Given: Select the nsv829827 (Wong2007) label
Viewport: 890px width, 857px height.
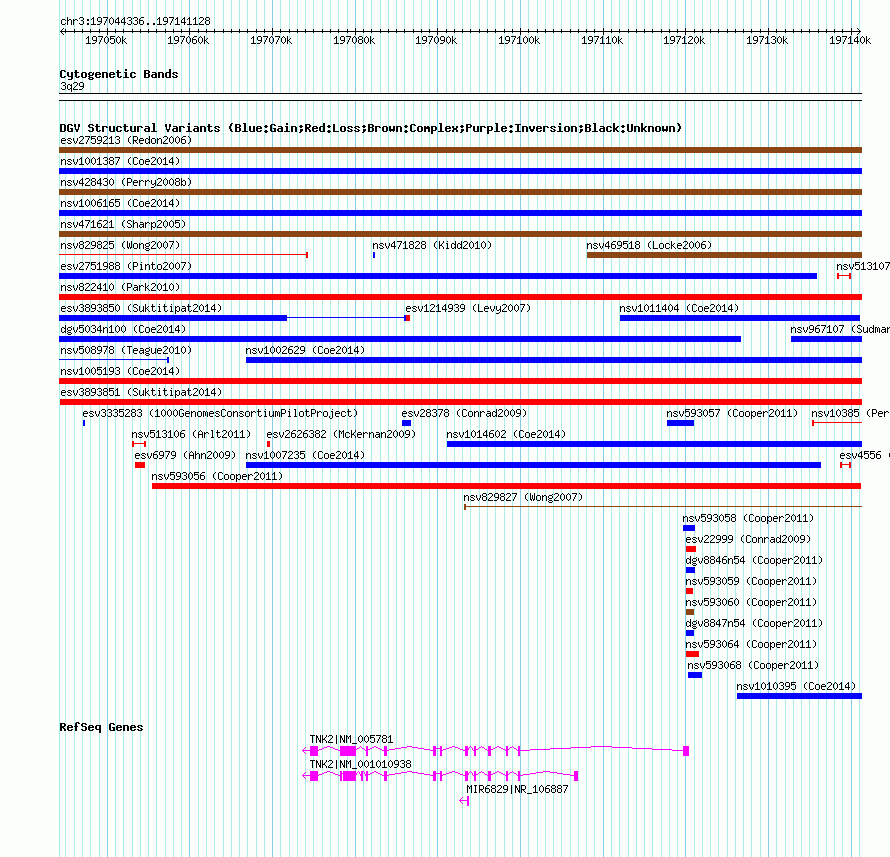Looking at the screenshot, I should pos(523,497).
